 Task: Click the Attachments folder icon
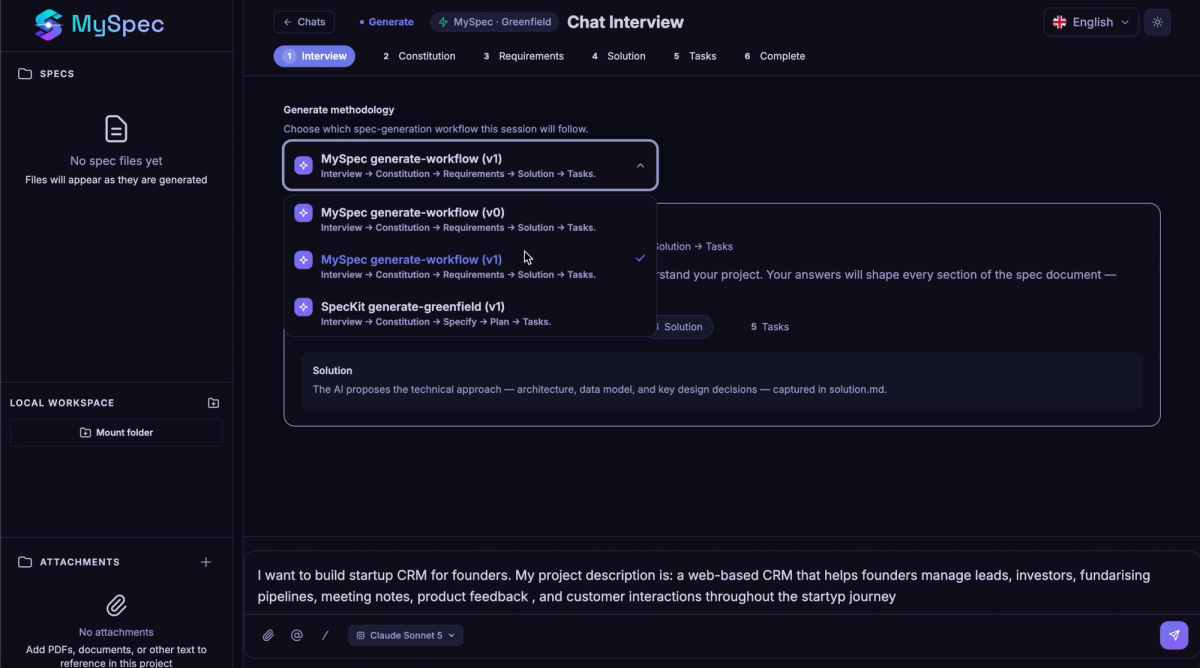[25, 562]
